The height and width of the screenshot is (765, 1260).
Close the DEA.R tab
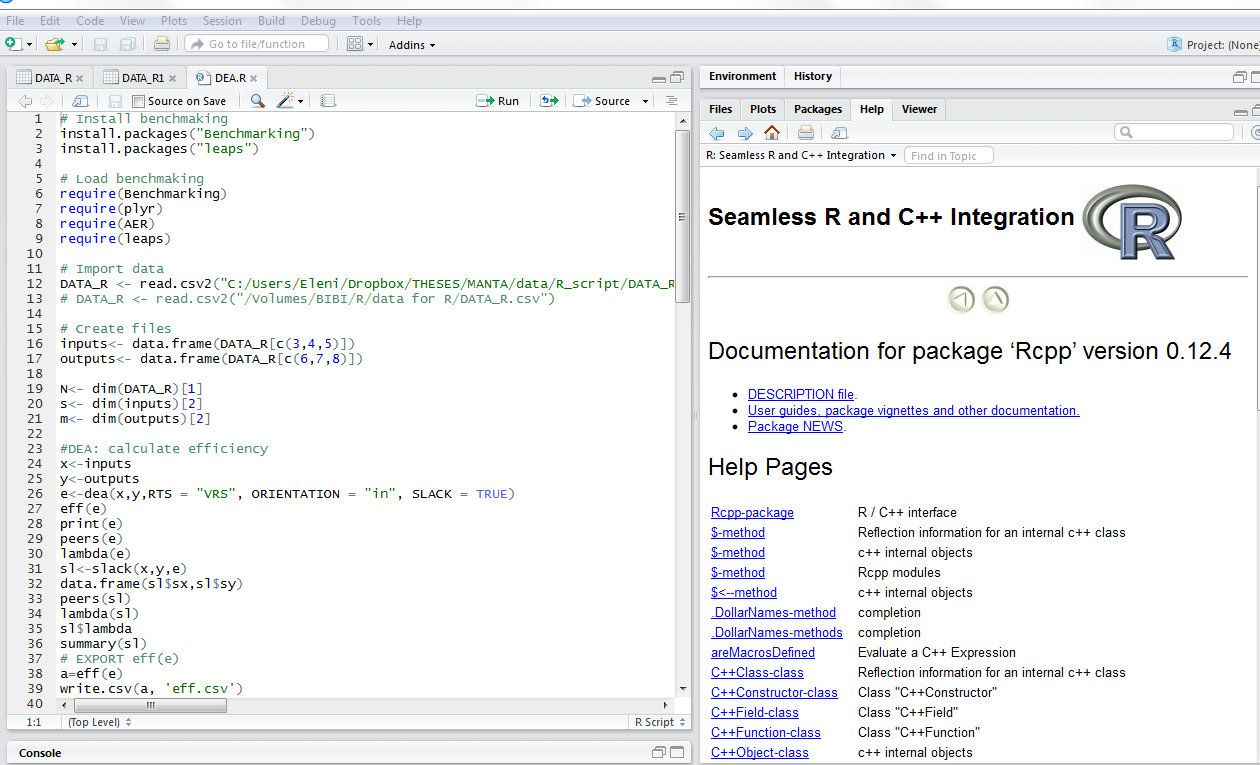click(x=254, y=78)
